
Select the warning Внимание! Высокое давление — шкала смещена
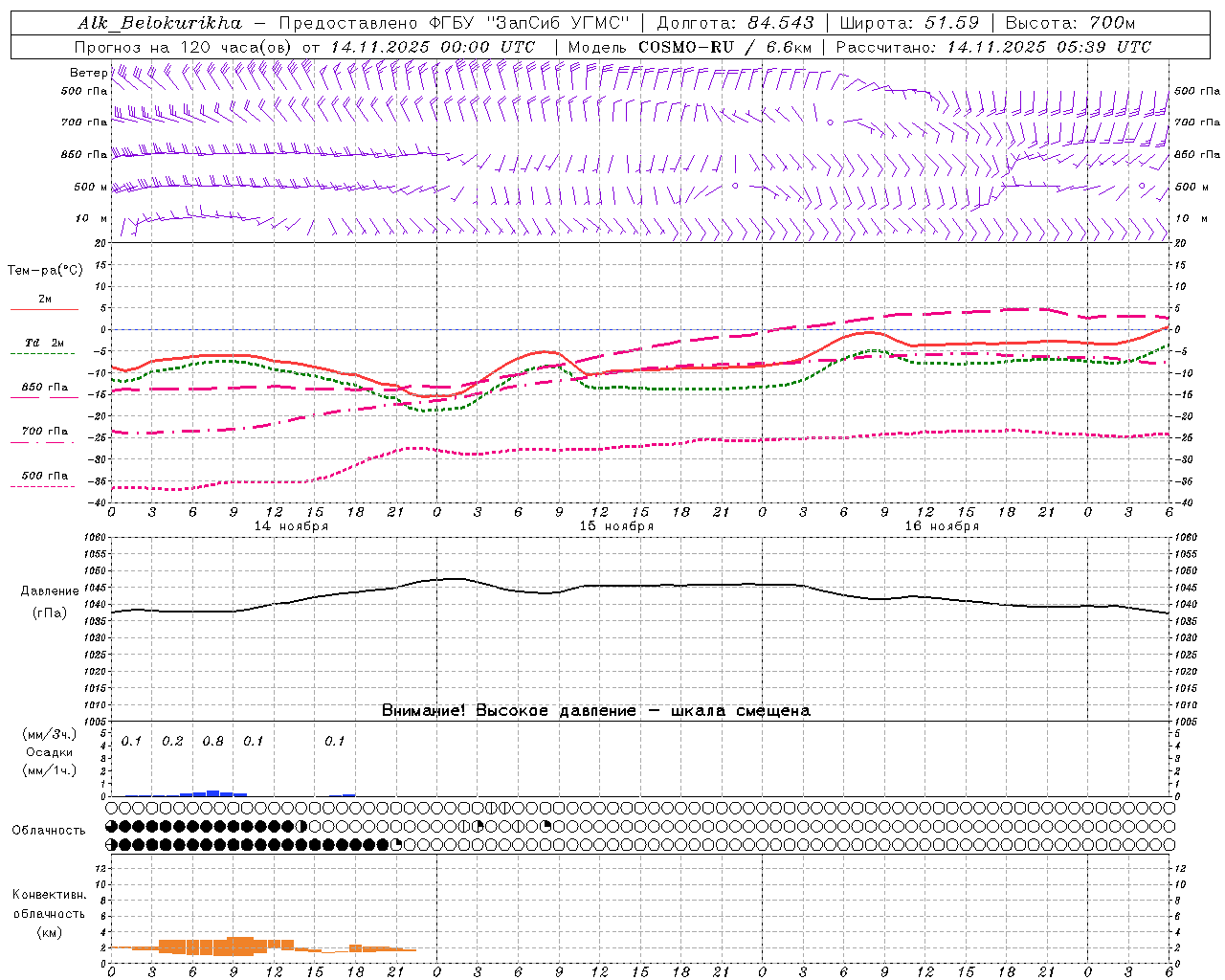pyautogui.click(x=596, y=711)
